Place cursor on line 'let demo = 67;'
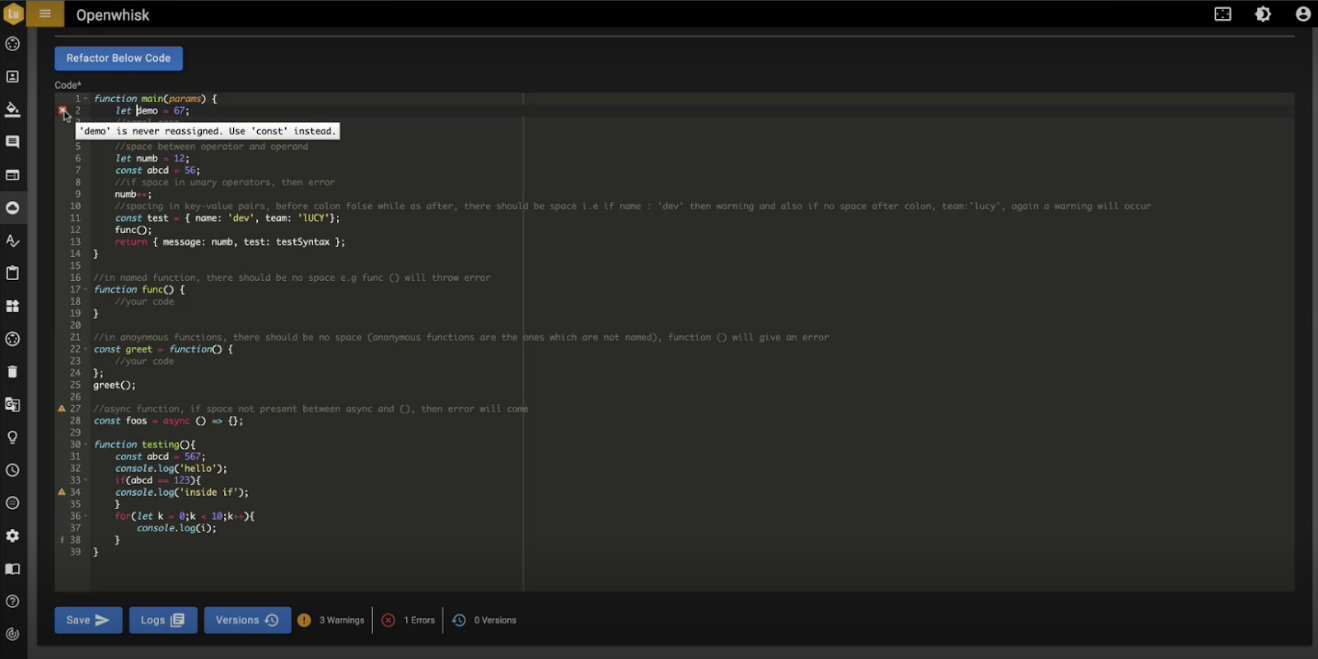The height and width of the screenshot is (659, 1318). pyautogui.click(x=152, y=111)
